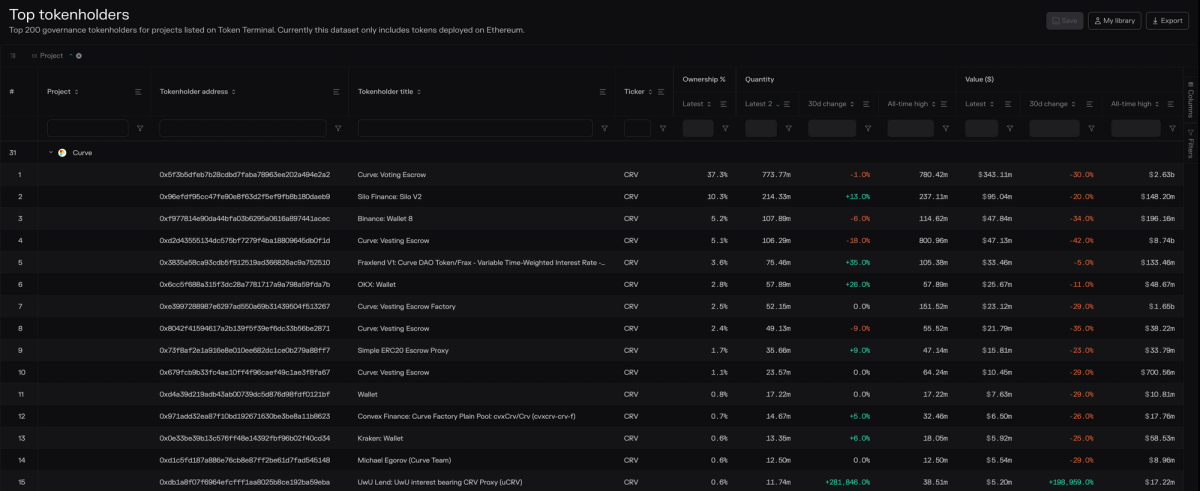Image resolution: width=1200 pixels, height=491 pixels.
Task: Open Value All-time high column menu icon
Action: (1169, 104)
